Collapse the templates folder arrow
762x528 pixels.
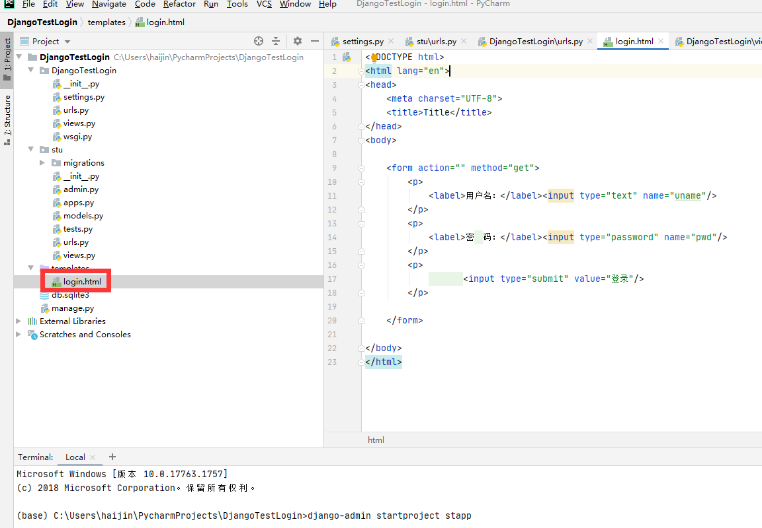31,267
